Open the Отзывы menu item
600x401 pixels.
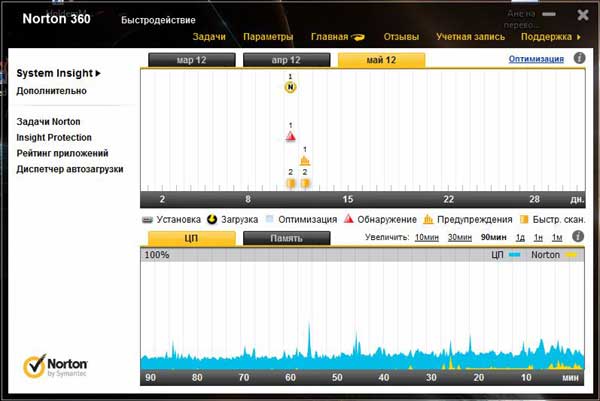click(401, 37)
